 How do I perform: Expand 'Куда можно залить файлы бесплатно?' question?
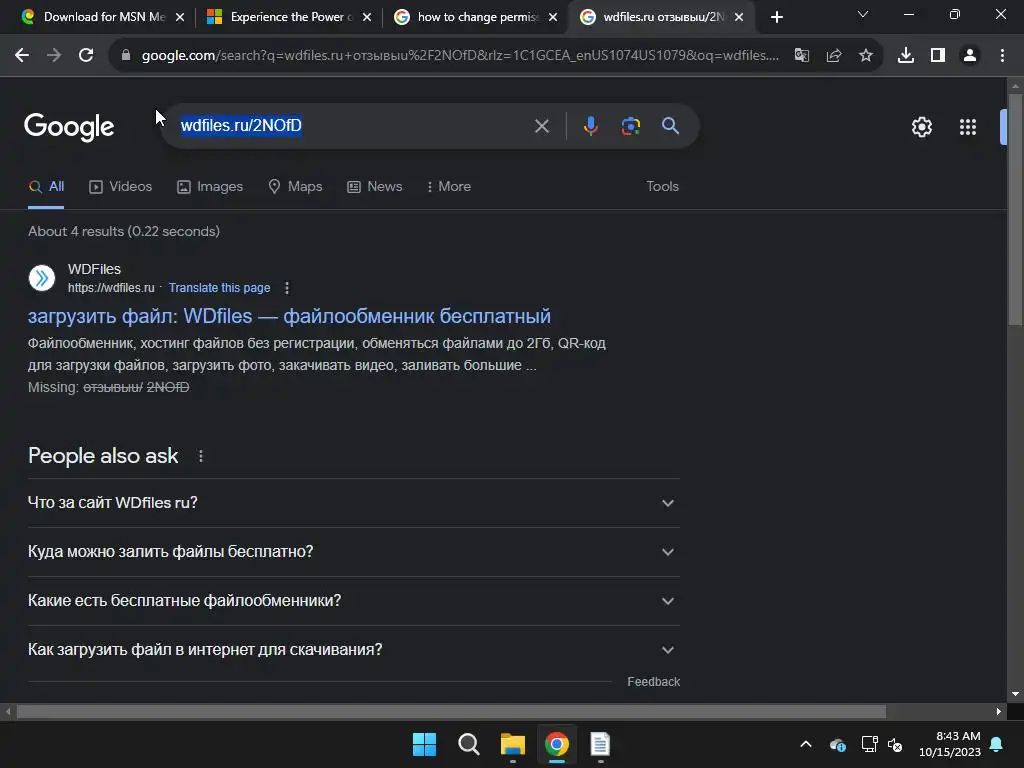coord(353,552)
